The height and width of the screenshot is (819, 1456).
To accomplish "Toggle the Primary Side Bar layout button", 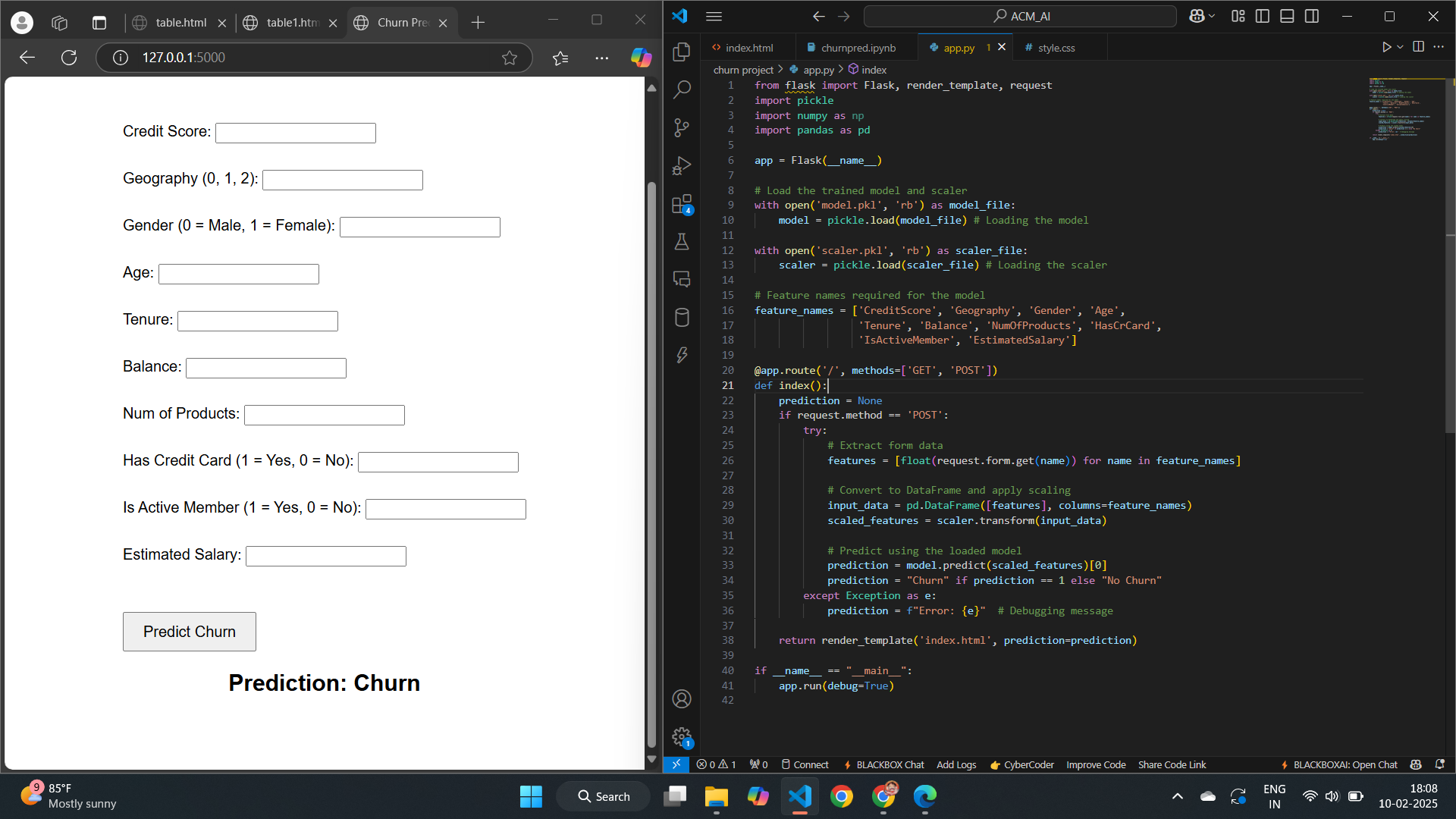I will 1263,16.
